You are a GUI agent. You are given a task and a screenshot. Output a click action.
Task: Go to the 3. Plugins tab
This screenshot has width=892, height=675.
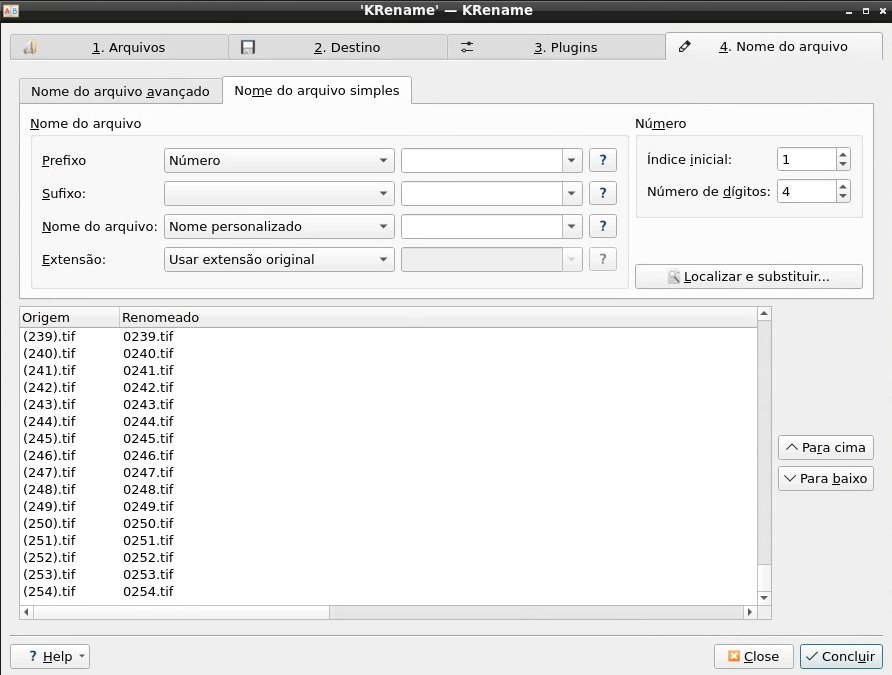[x=556, y=47]
